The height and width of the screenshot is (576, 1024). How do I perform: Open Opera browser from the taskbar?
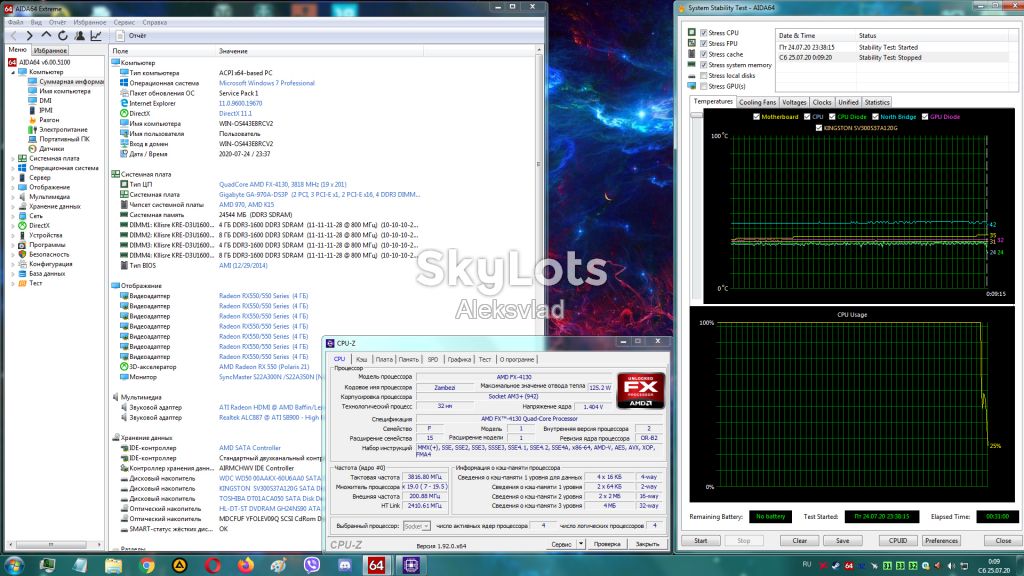212,565
